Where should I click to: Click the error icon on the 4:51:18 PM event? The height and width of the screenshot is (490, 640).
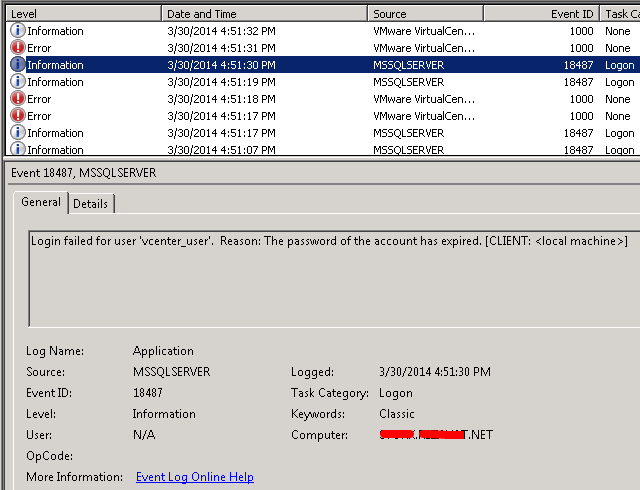click(x=18, y=99)
